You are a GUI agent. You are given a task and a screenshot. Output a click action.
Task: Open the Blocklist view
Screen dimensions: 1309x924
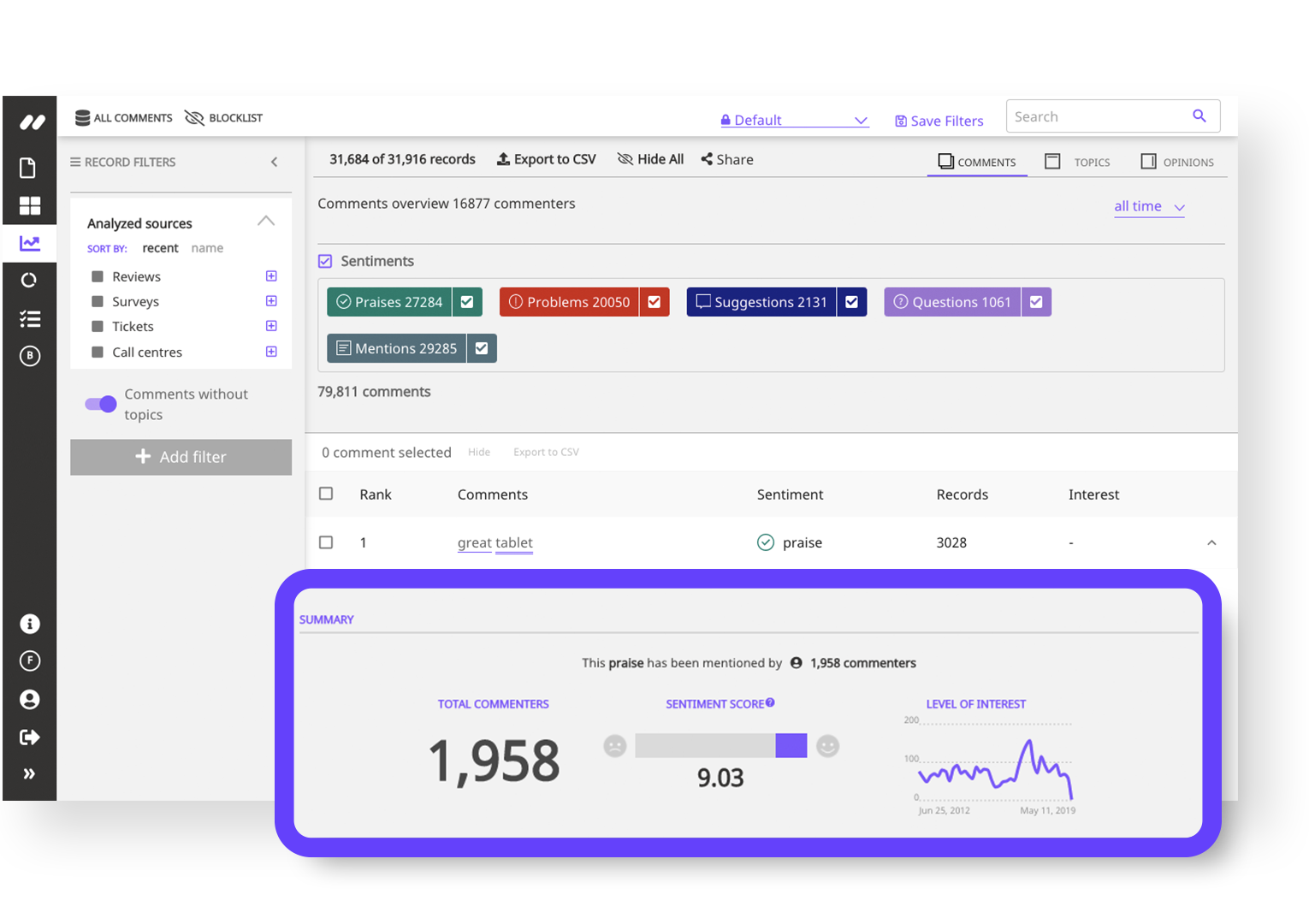tap(223, 117)
